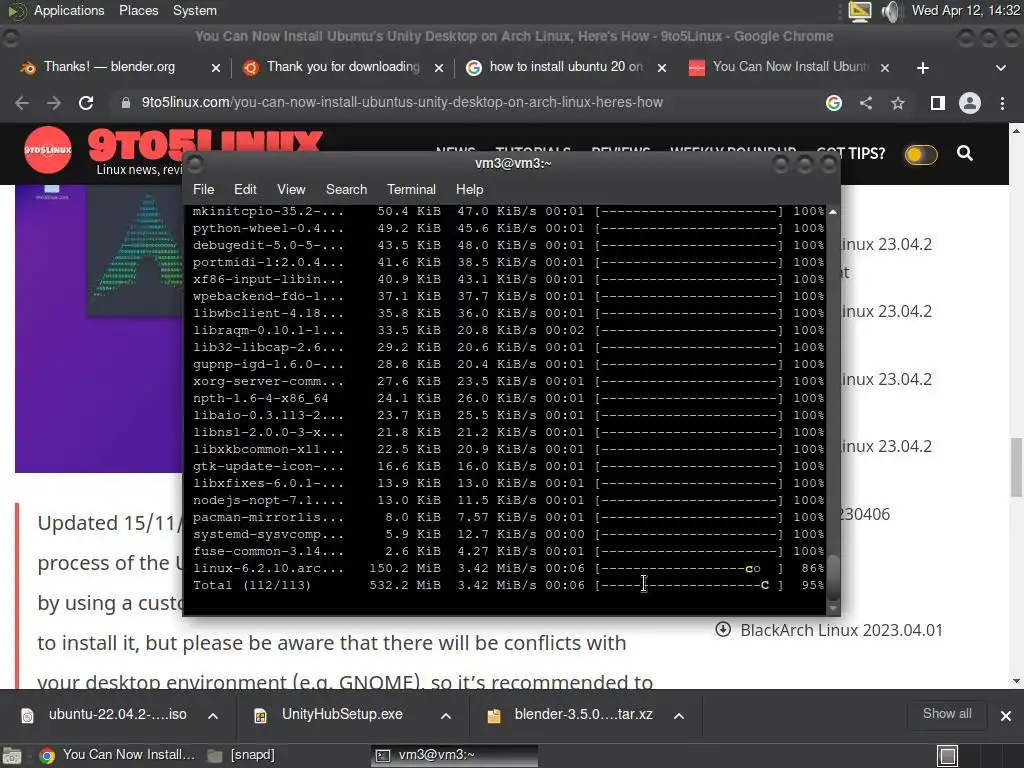This screenshot has height=768, width=1024.
Task: Click the article thumbnail image
Action: [99, 328]
